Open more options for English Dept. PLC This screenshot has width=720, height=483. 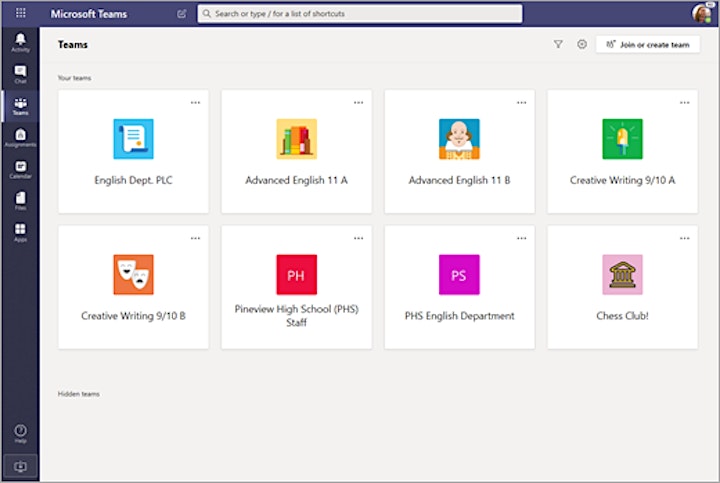195,102
